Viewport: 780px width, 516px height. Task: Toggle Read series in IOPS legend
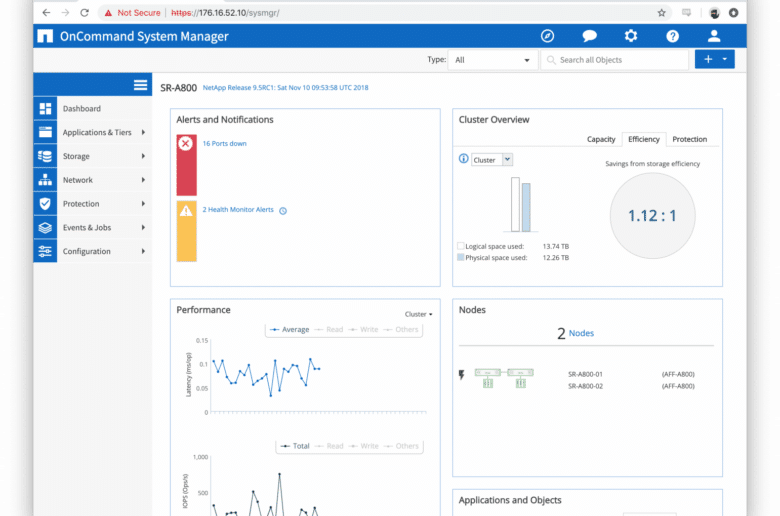pos(329,446)
